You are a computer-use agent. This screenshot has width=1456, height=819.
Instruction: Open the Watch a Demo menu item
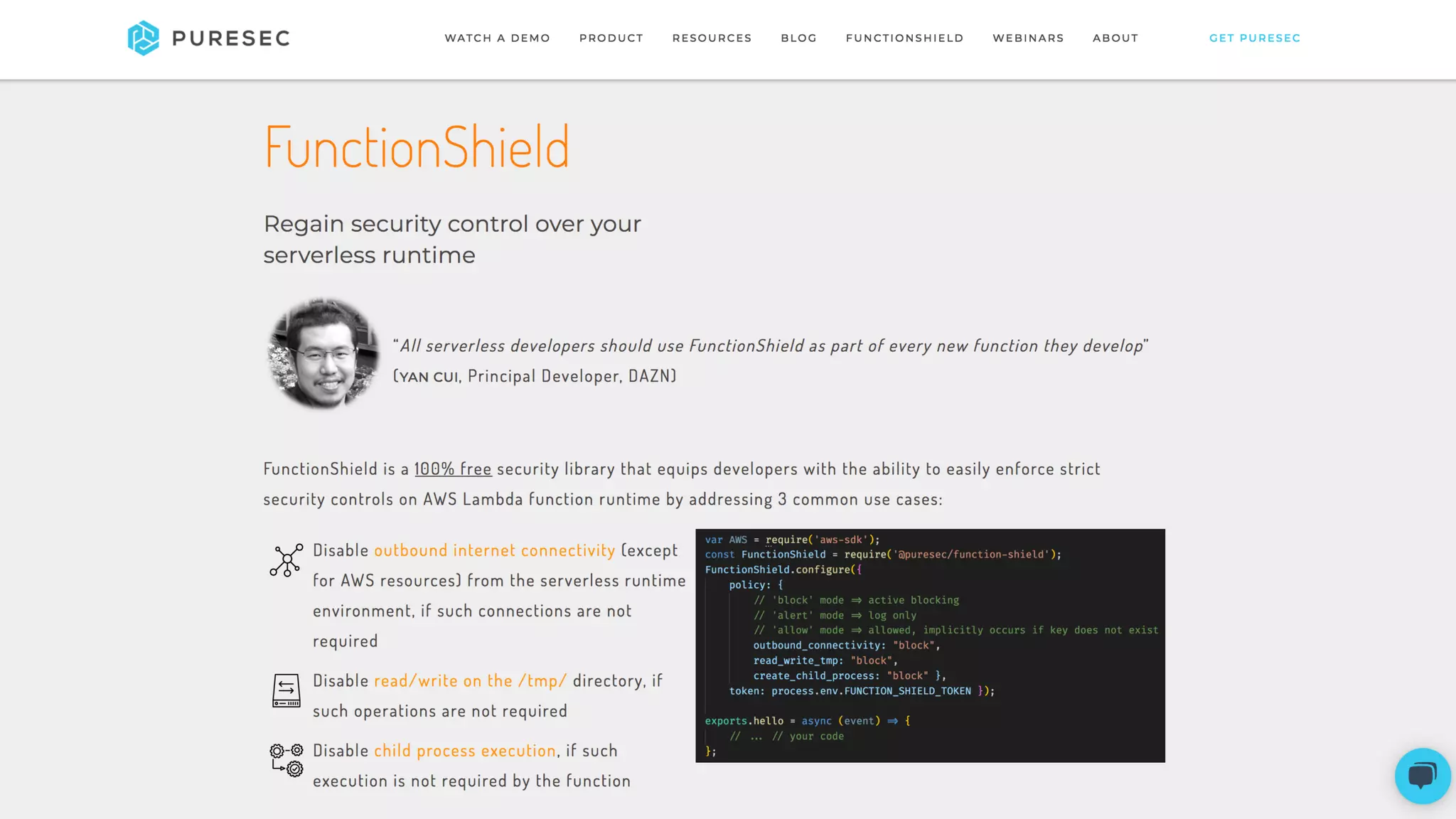click(497, 38)
